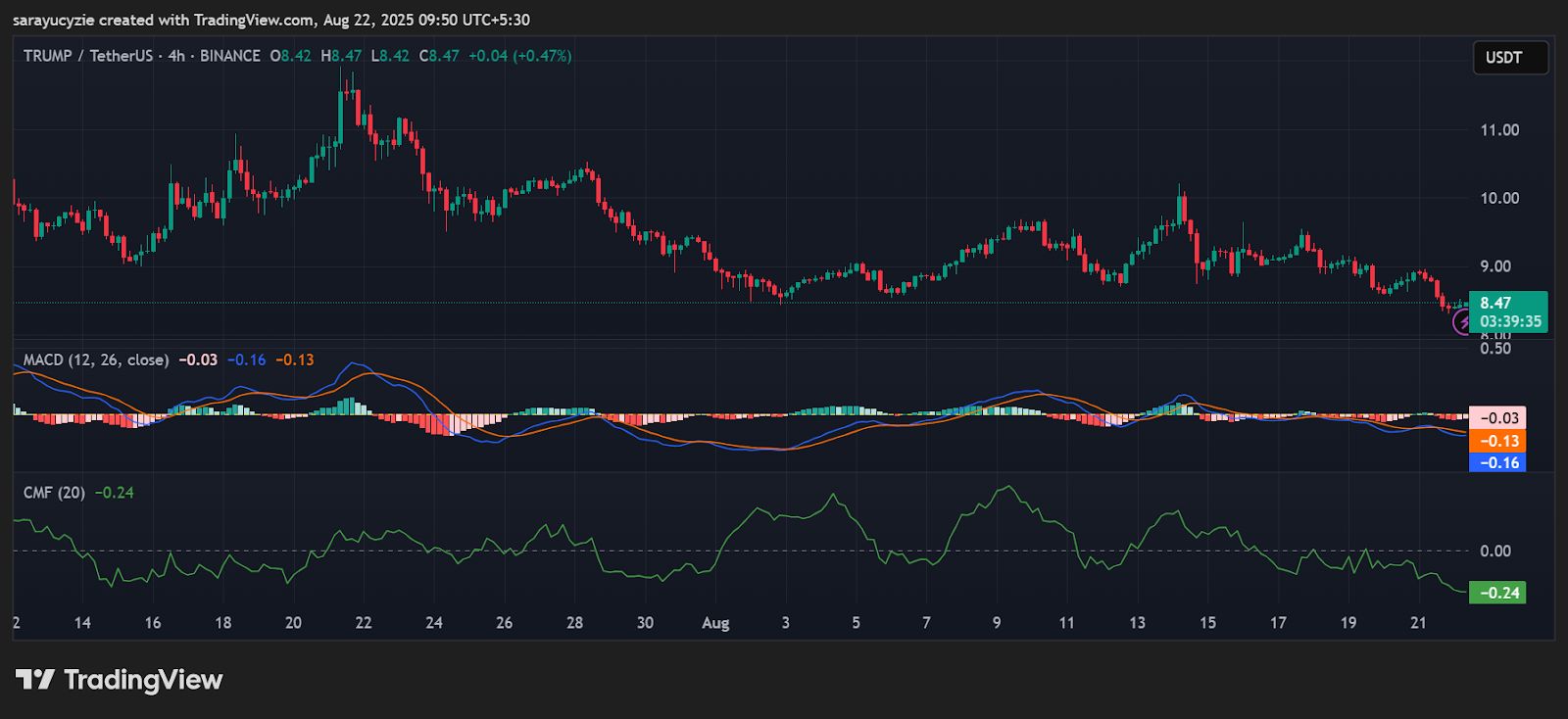
Task: Click date label 7 on the time axis
Action: (x=926, y=623)
